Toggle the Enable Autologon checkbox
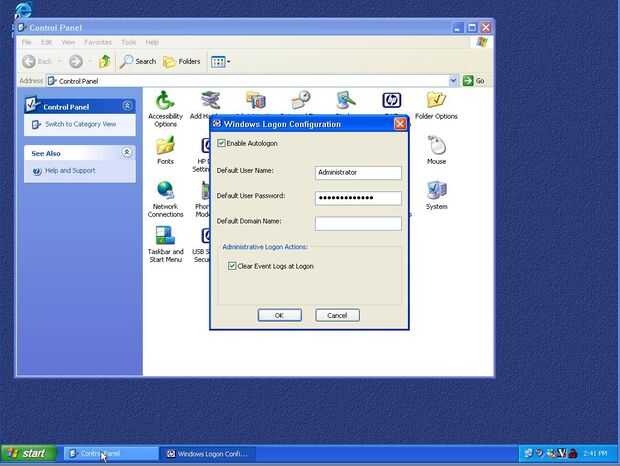 tap(221, 143)
